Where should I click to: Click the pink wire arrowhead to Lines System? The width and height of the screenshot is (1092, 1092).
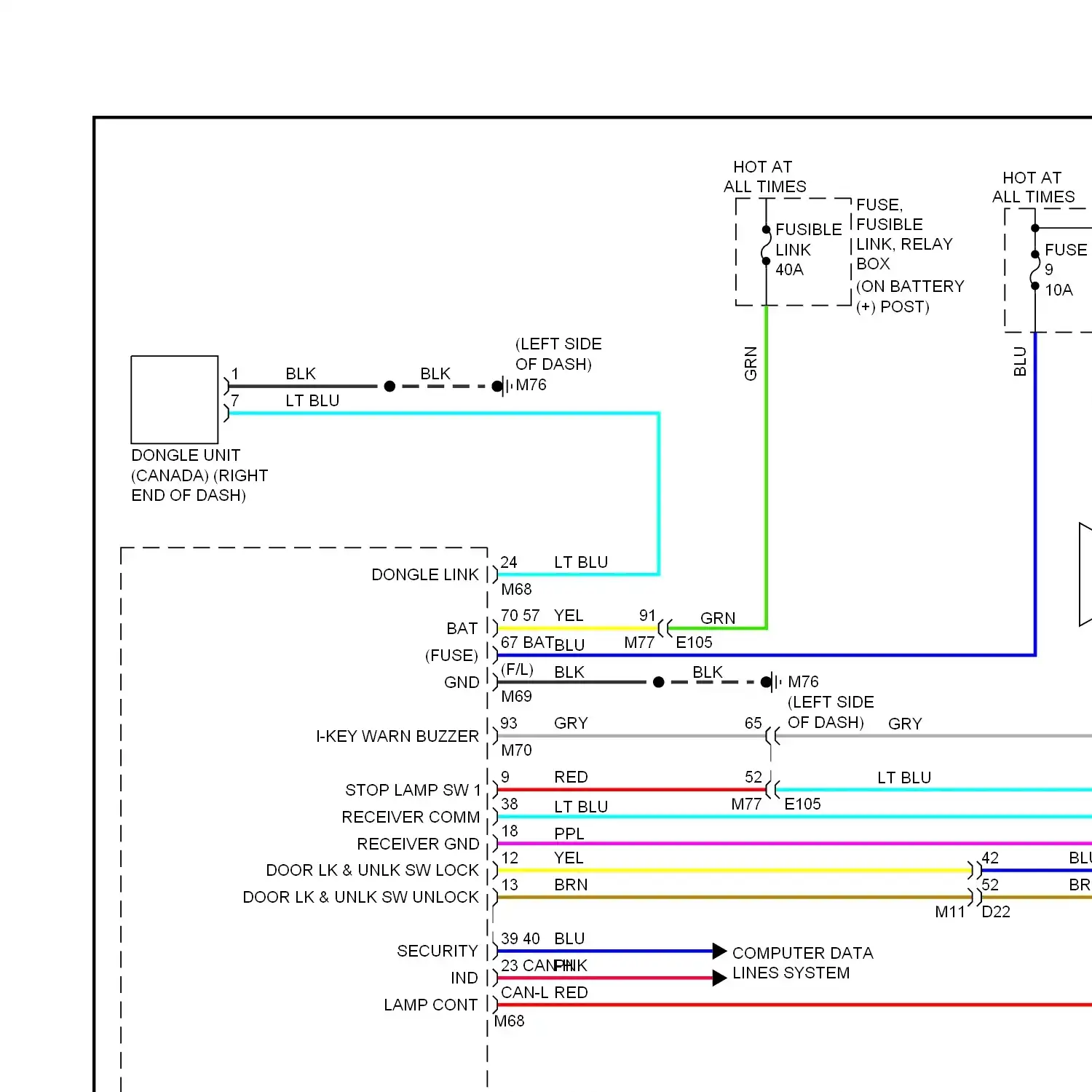[719, 978]
